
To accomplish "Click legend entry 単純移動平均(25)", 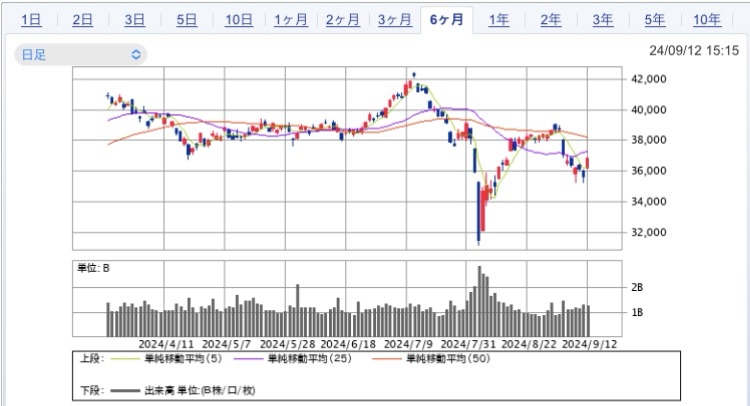I will [x=309, y=359].
